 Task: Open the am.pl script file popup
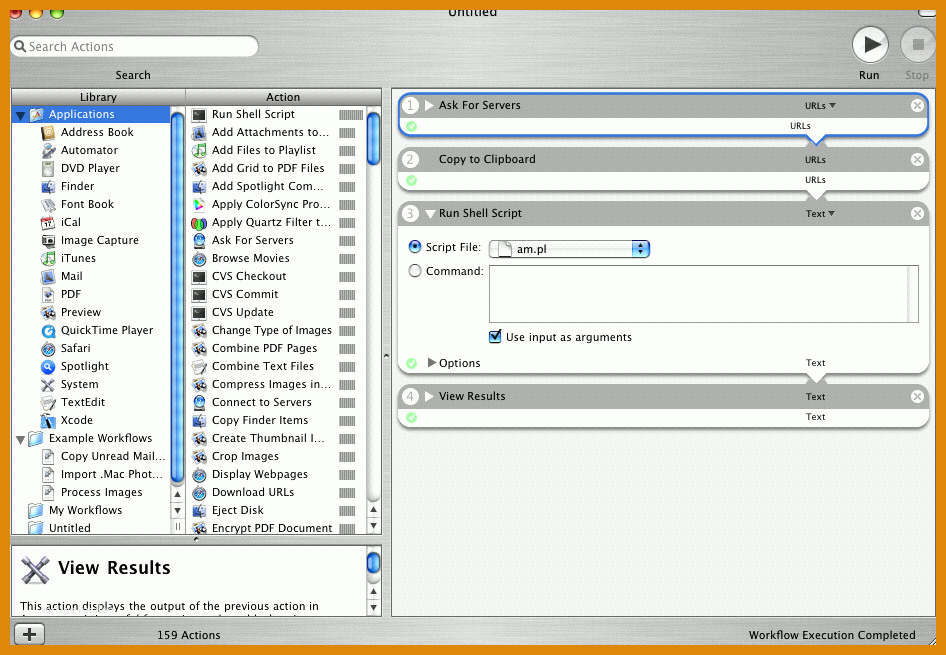point(569,248)
